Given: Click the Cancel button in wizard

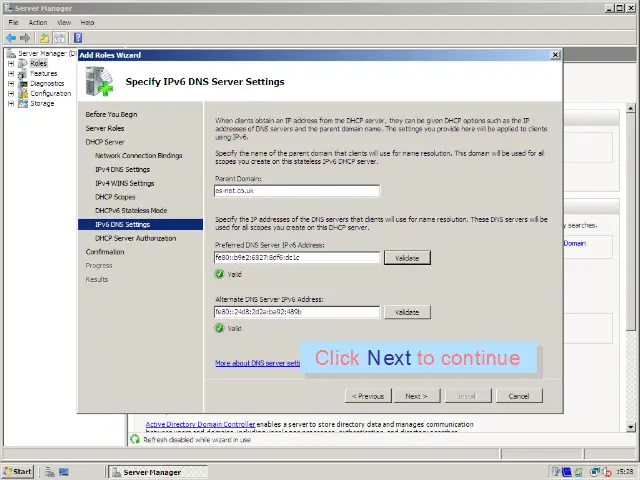Looking at the screenshot, I should point(519,396).
